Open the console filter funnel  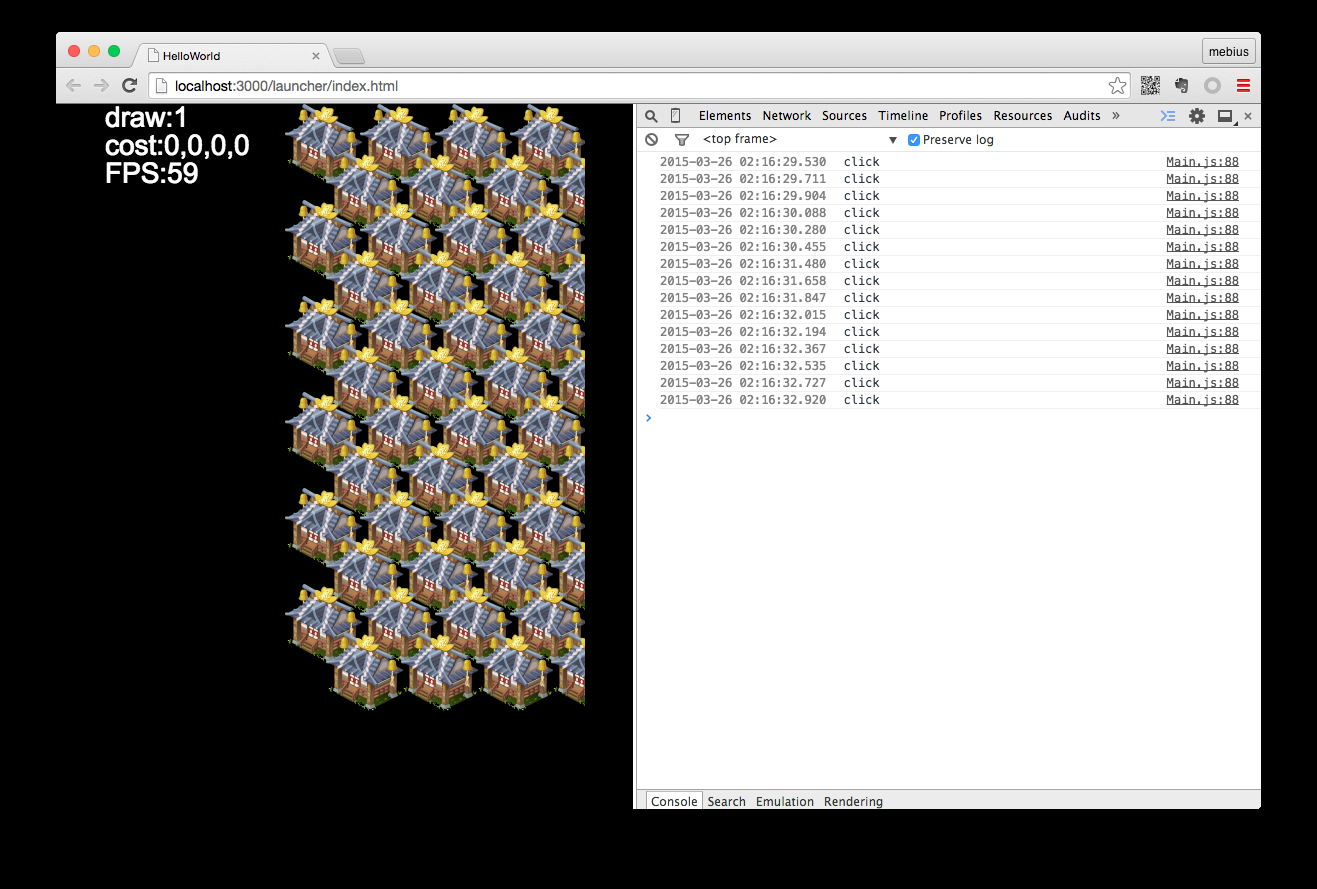point(682,140)
